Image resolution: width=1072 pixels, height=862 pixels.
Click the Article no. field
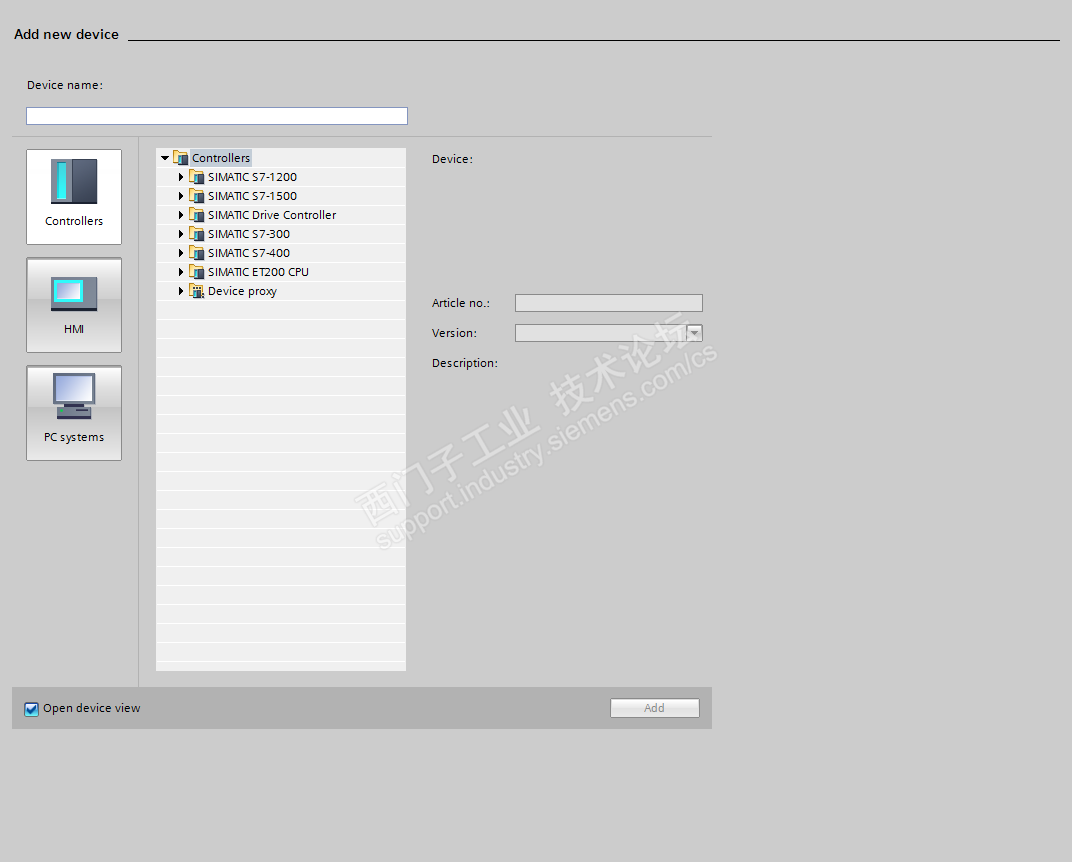(608, 303)
